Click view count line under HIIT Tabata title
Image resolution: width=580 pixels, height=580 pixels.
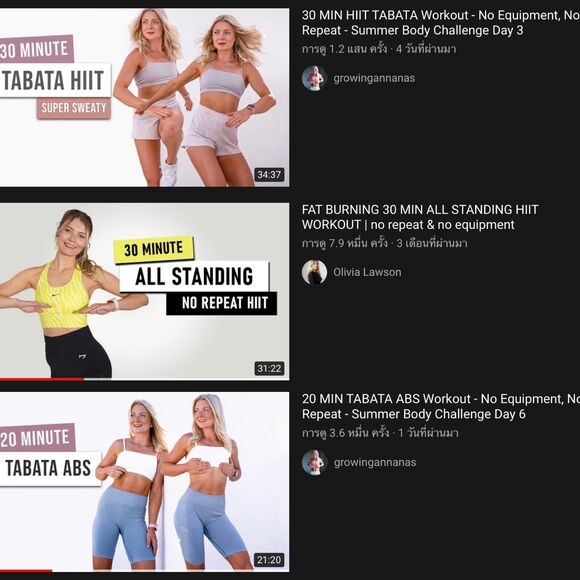pyautogui.click(x=379, y=49)
